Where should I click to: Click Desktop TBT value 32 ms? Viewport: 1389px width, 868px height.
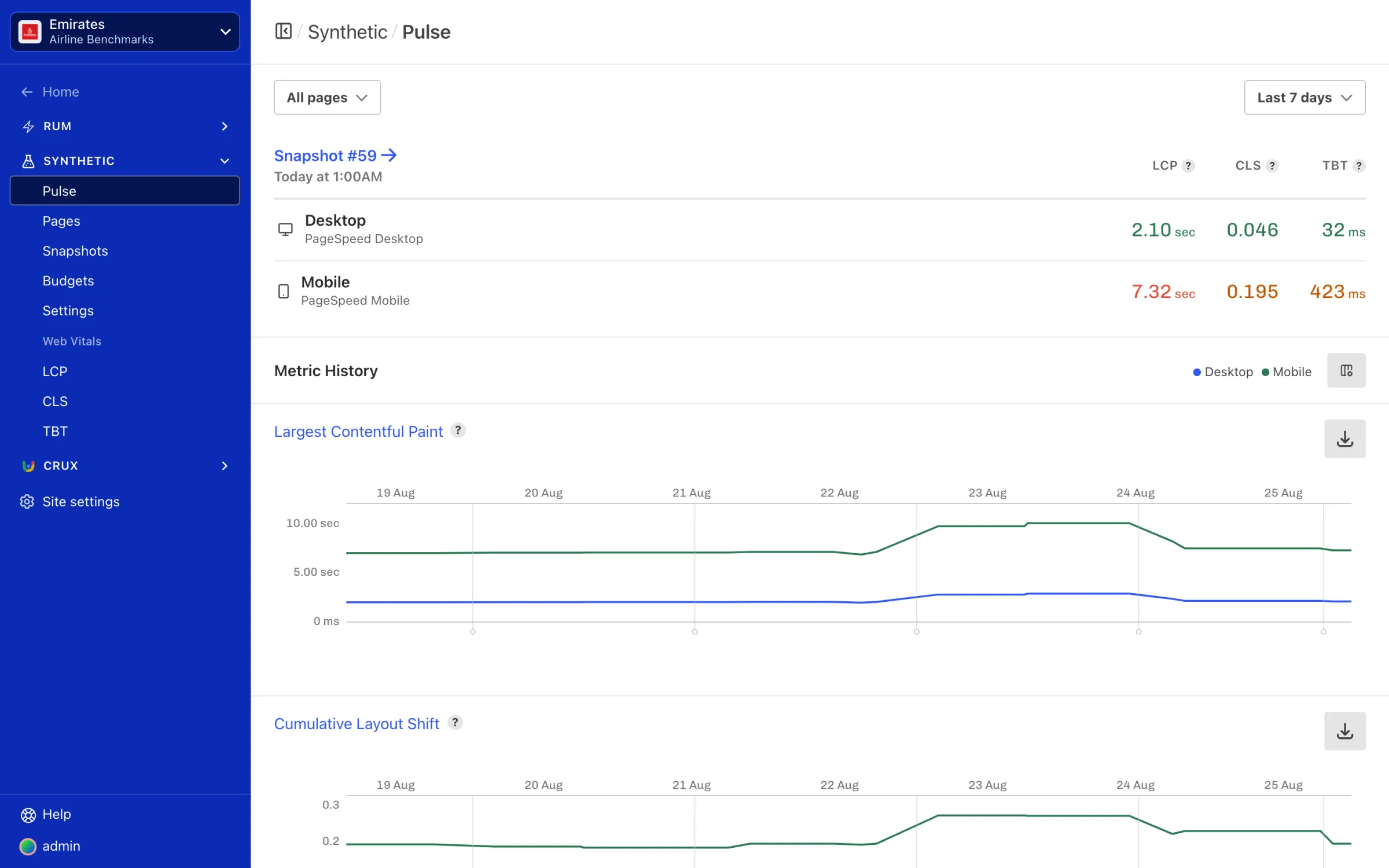pos(1343,230)
